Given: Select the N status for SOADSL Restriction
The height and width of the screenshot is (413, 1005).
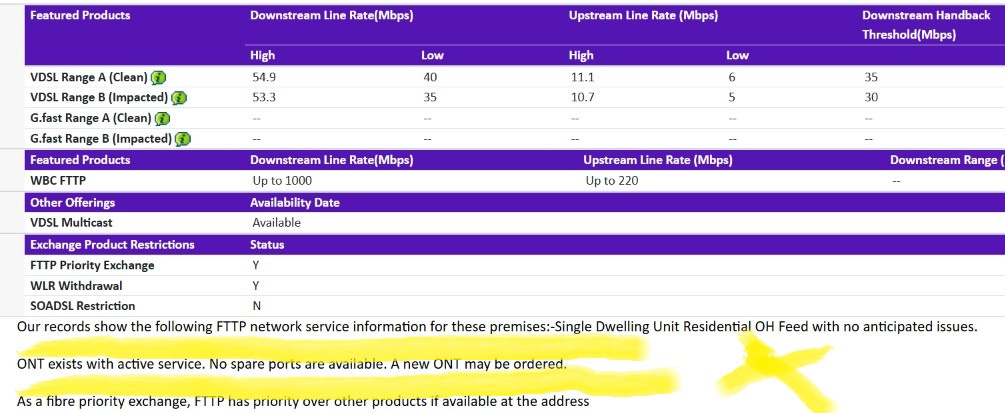Looking at the screenshot, I should pyautogui.click(x=256, y=306).
